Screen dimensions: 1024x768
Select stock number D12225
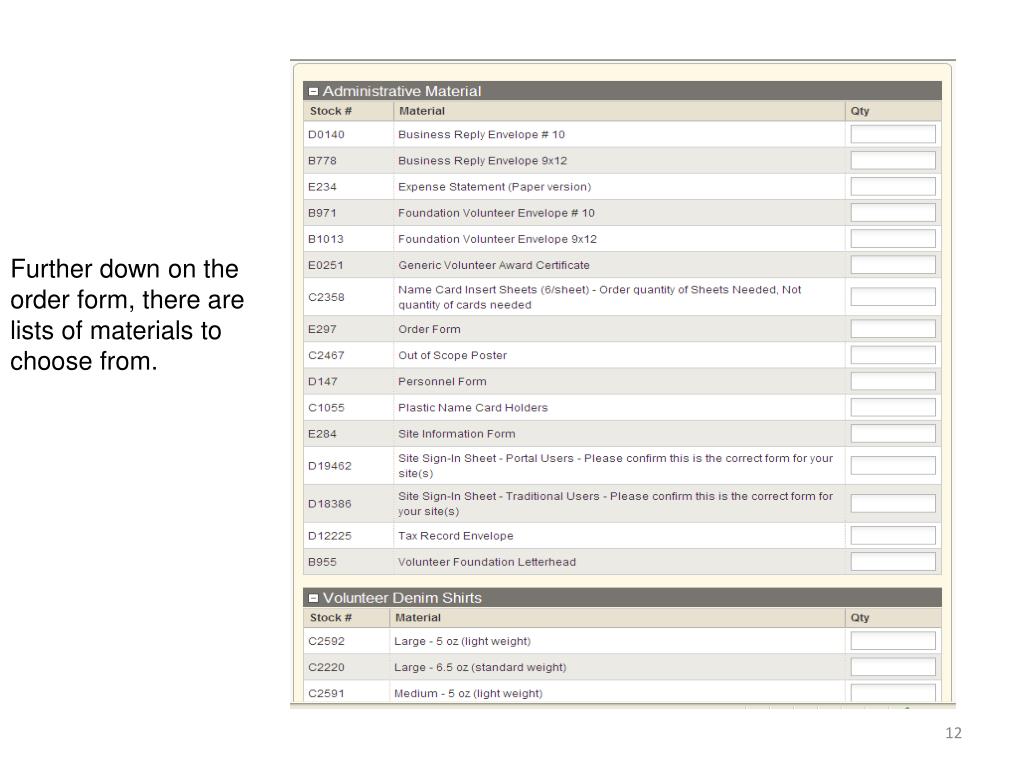coord(330,536)
